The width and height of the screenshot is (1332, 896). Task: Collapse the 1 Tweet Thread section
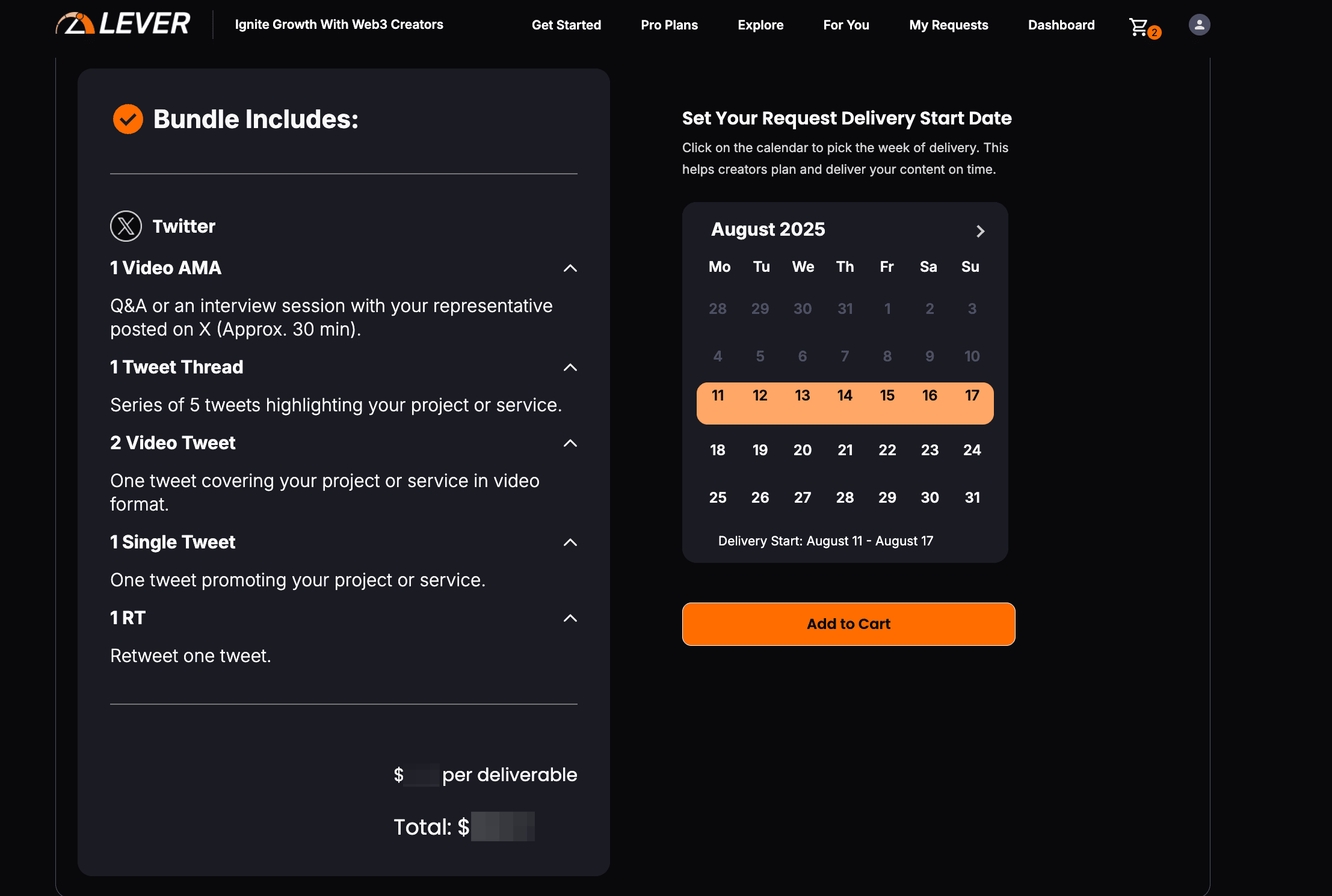(570, 367)
